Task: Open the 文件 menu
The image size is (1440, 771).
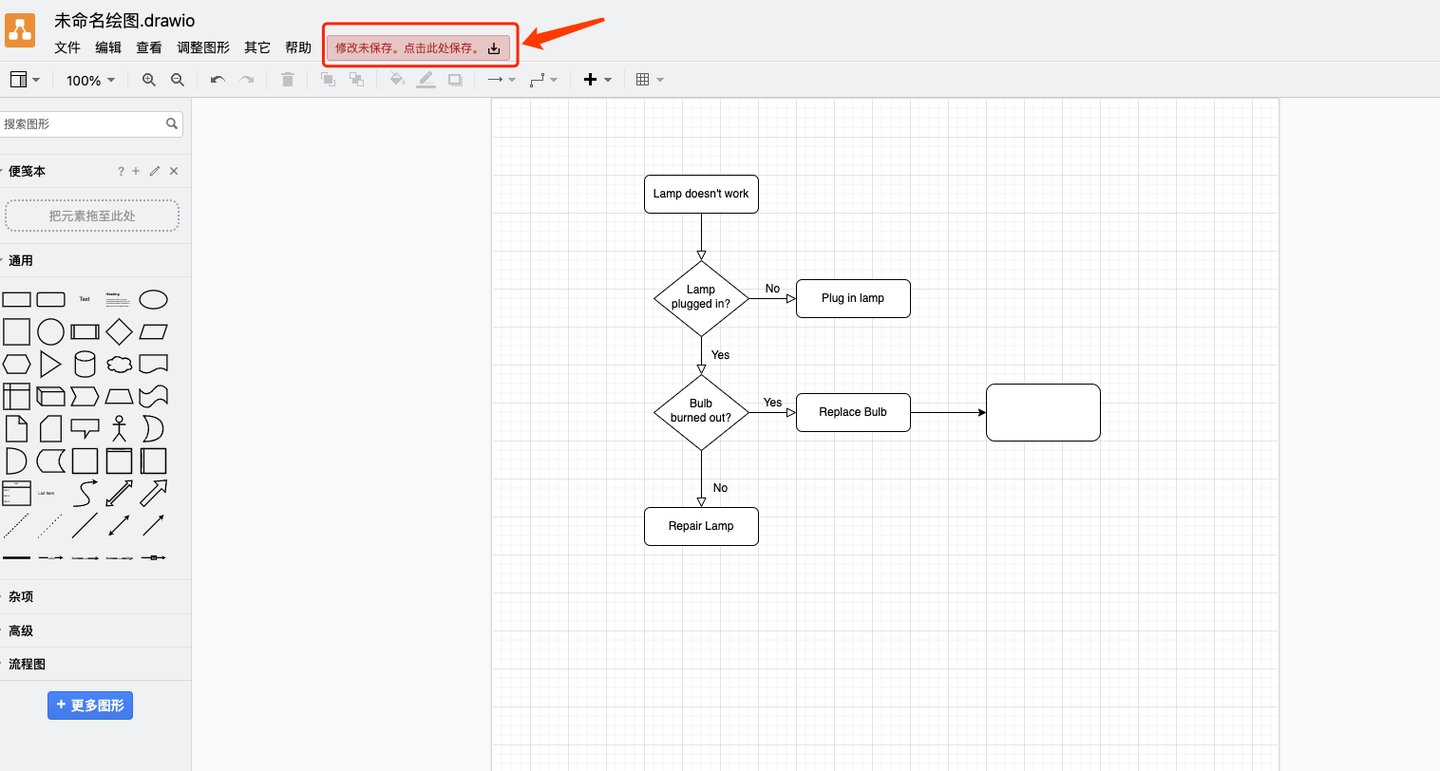Action: (66, 47)
